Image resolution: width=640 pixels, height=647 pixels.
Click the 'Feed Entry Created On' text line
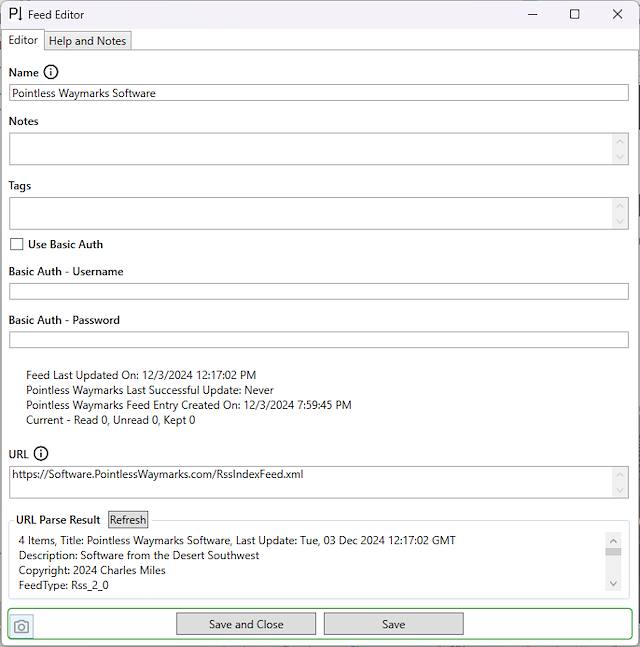[x=189, y=405]
